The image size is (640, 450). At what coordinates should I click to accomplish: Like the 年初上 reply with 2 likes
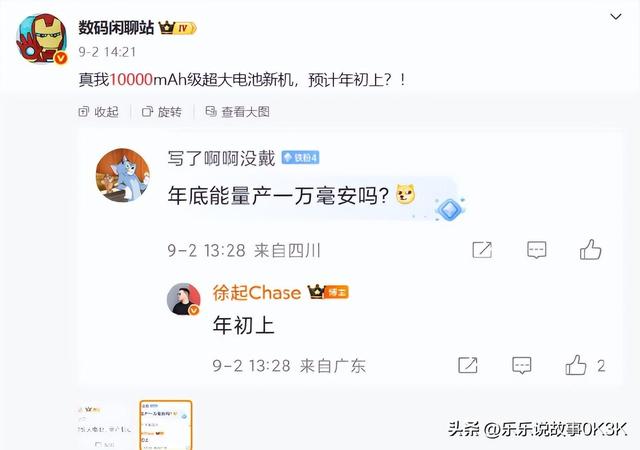pyautogui.click(x=585, y=365)
